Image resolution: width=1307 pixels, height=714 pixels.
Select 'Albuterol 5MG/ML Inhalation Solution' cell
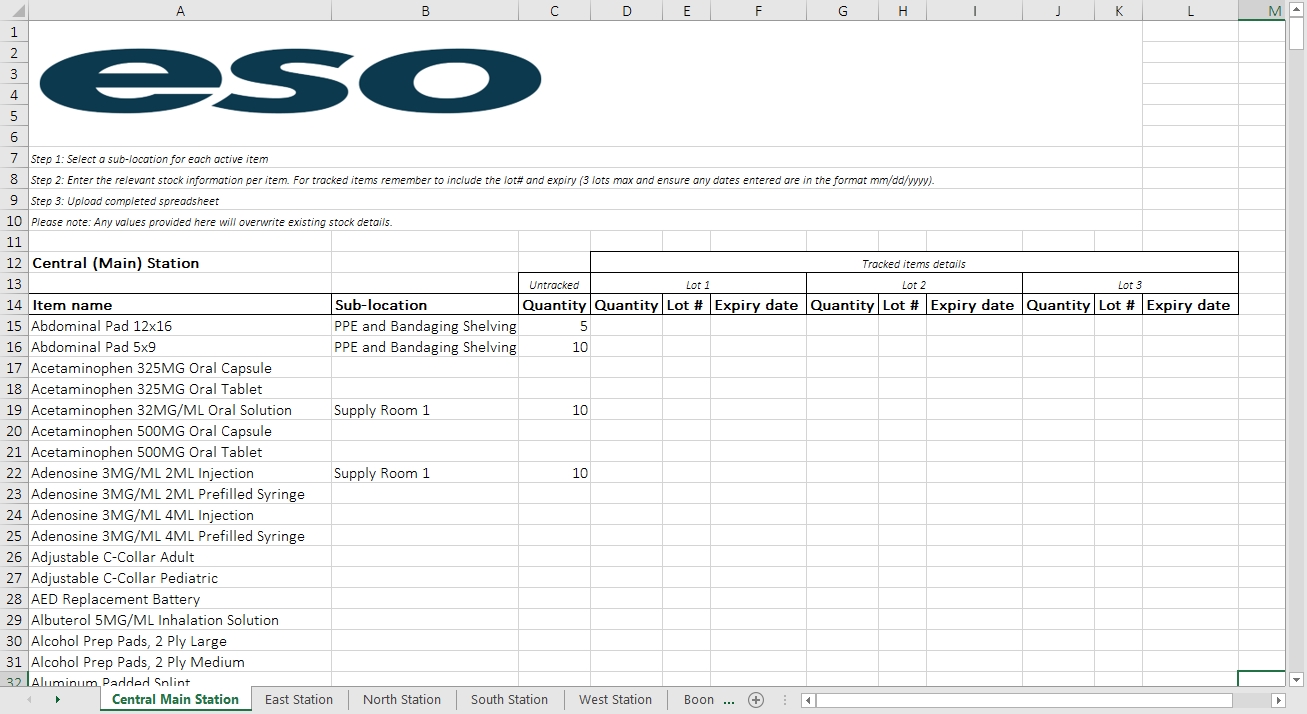(180, 620)
